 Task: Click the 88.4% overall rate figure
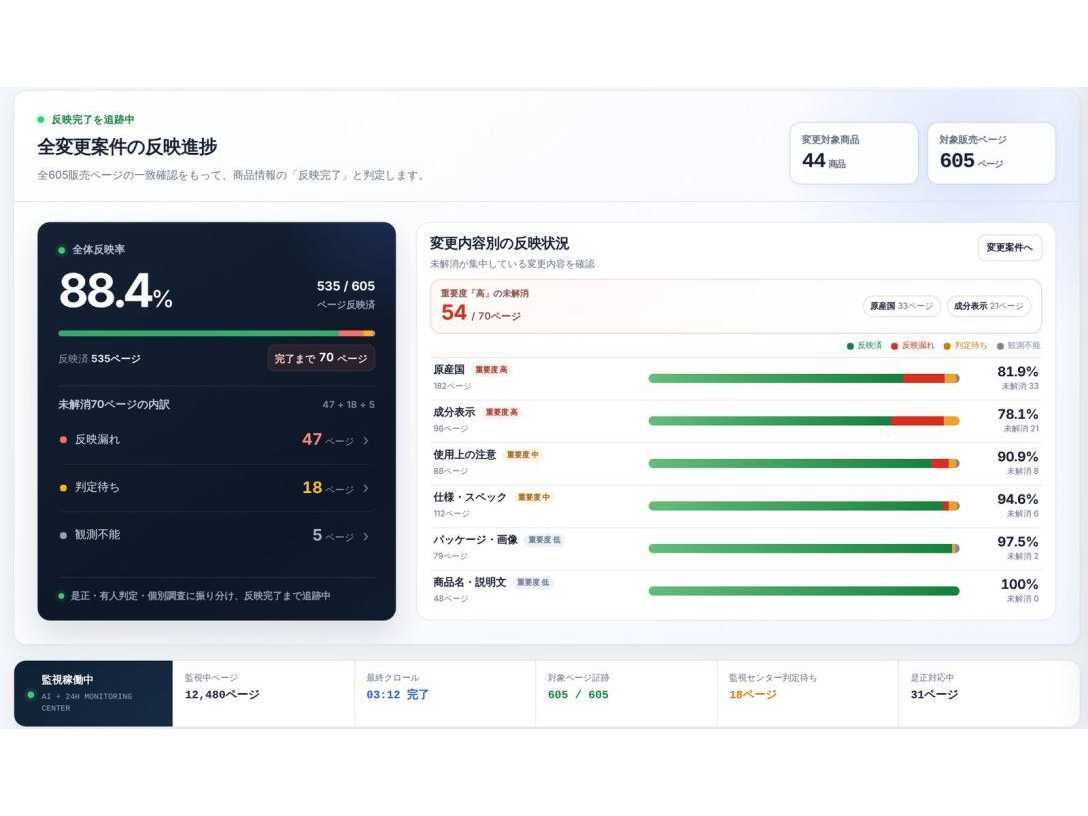pyautogui.click(x=116, y=290)
